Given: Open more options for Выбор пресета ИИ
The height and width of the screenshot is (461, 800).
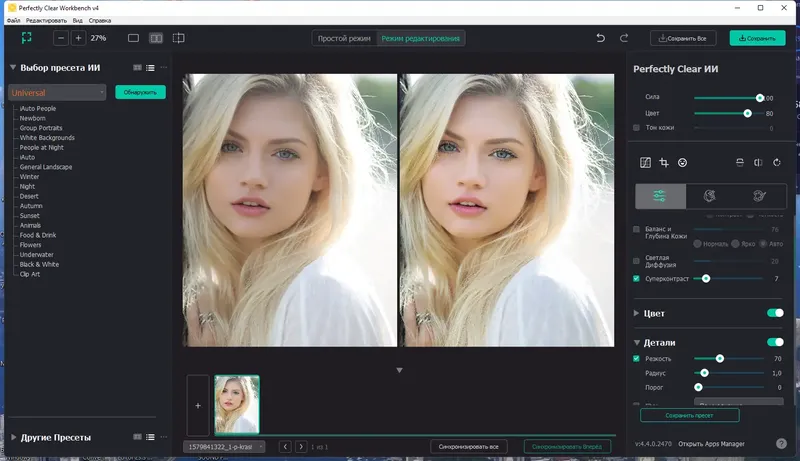Looking at the screenshot, I should pyautogui.click(x=164, y=67).
